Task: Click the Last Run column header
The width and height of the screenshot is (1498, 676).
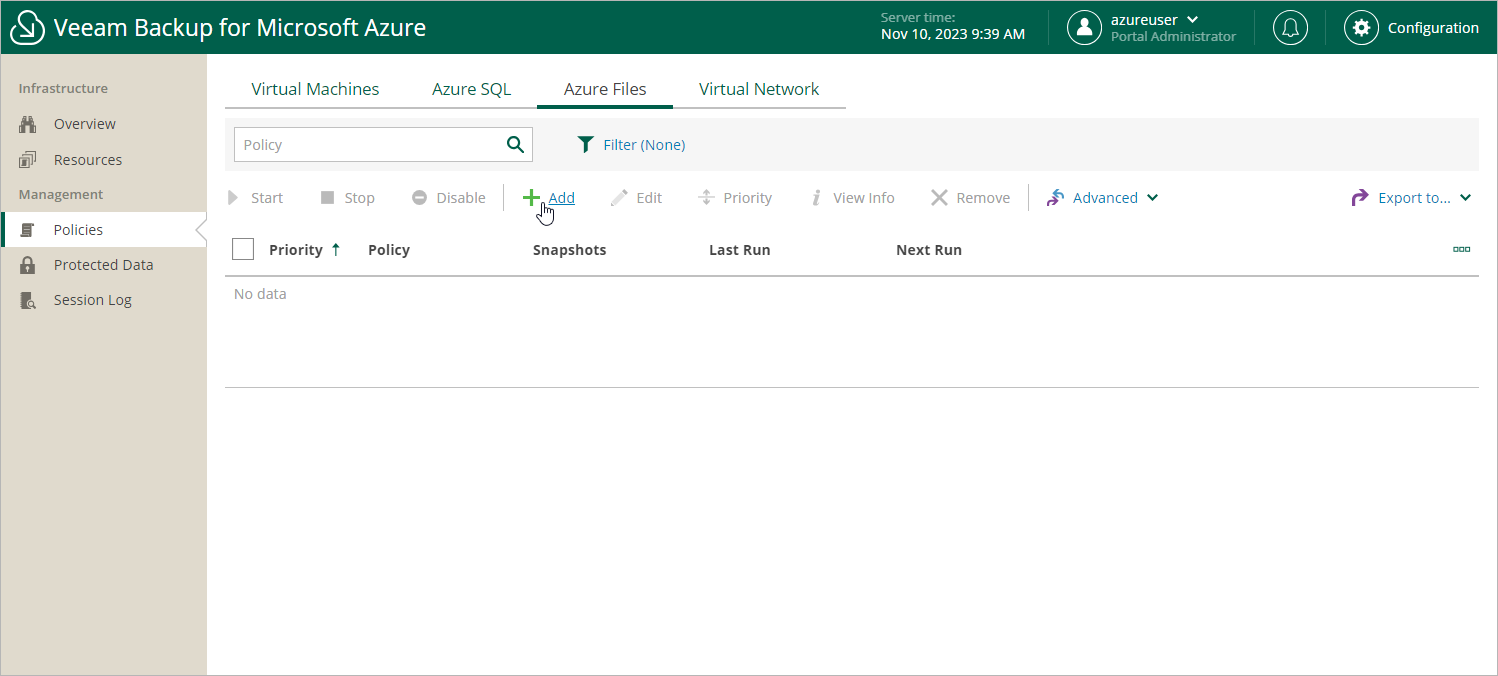Action: point(739,250)
